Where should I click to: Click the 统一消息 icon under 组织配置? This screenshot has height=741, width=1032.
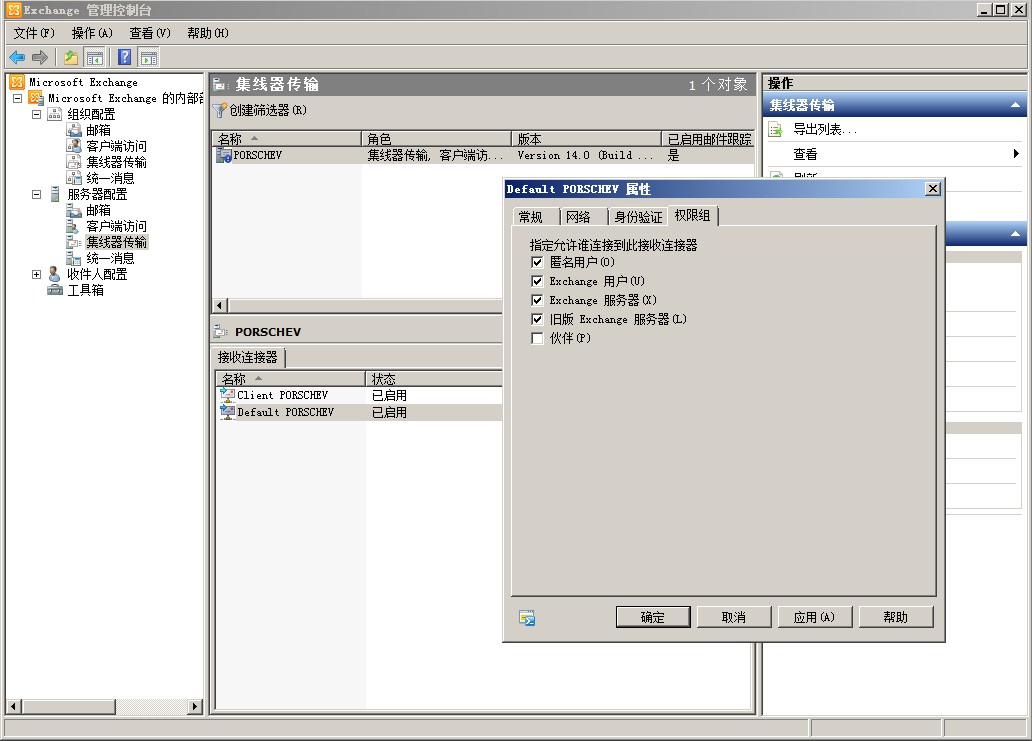(x=74, y=178)
